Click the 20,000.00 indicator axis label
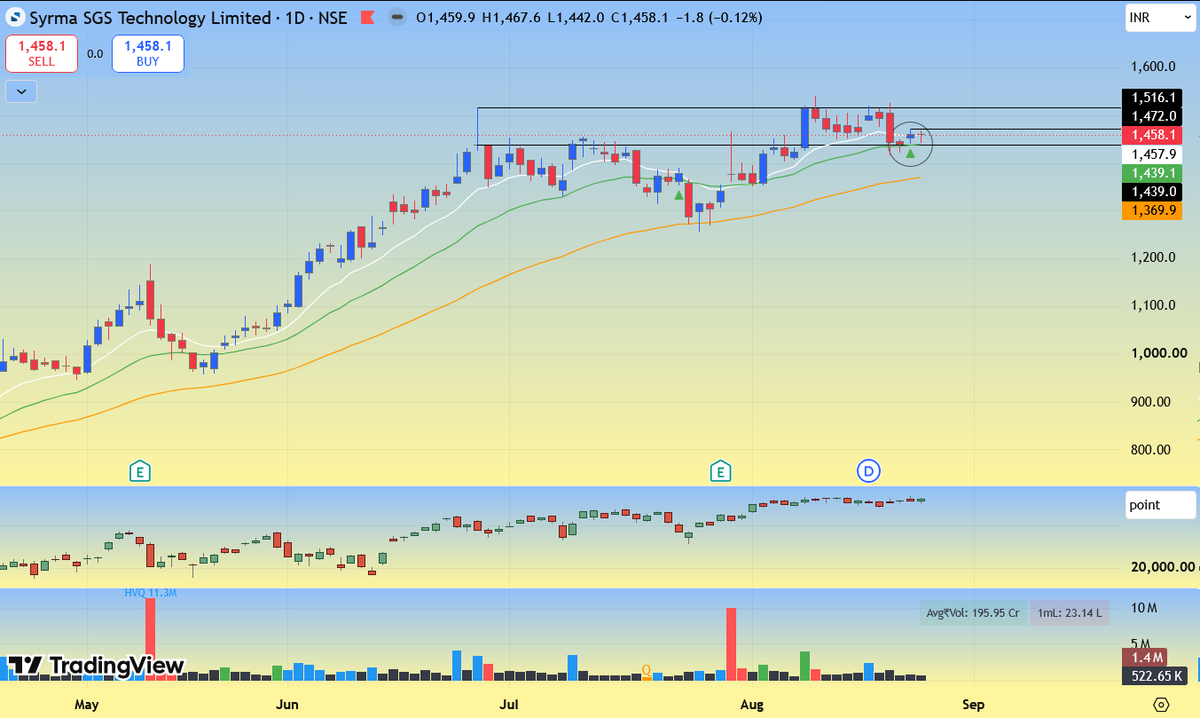Screen dimensions: 1200x718 click(1162, 566)
